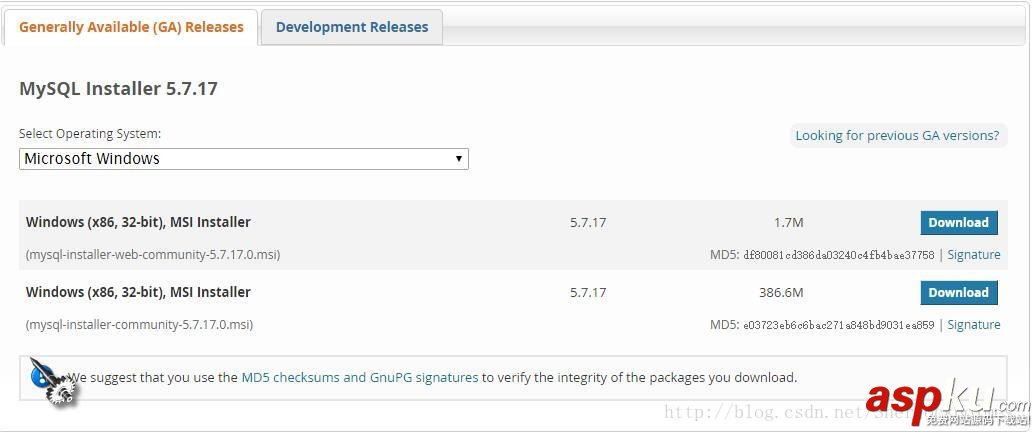The height and width of the screenshot is (432, 1036).
Task: Switch to the Development Releases tab
Action: 351,27
